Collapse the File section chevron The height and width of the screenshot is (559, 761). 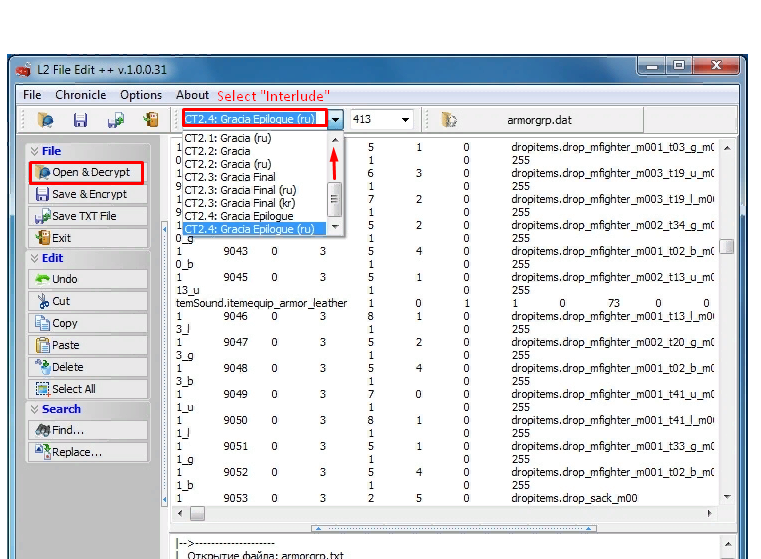coord(34,151)
